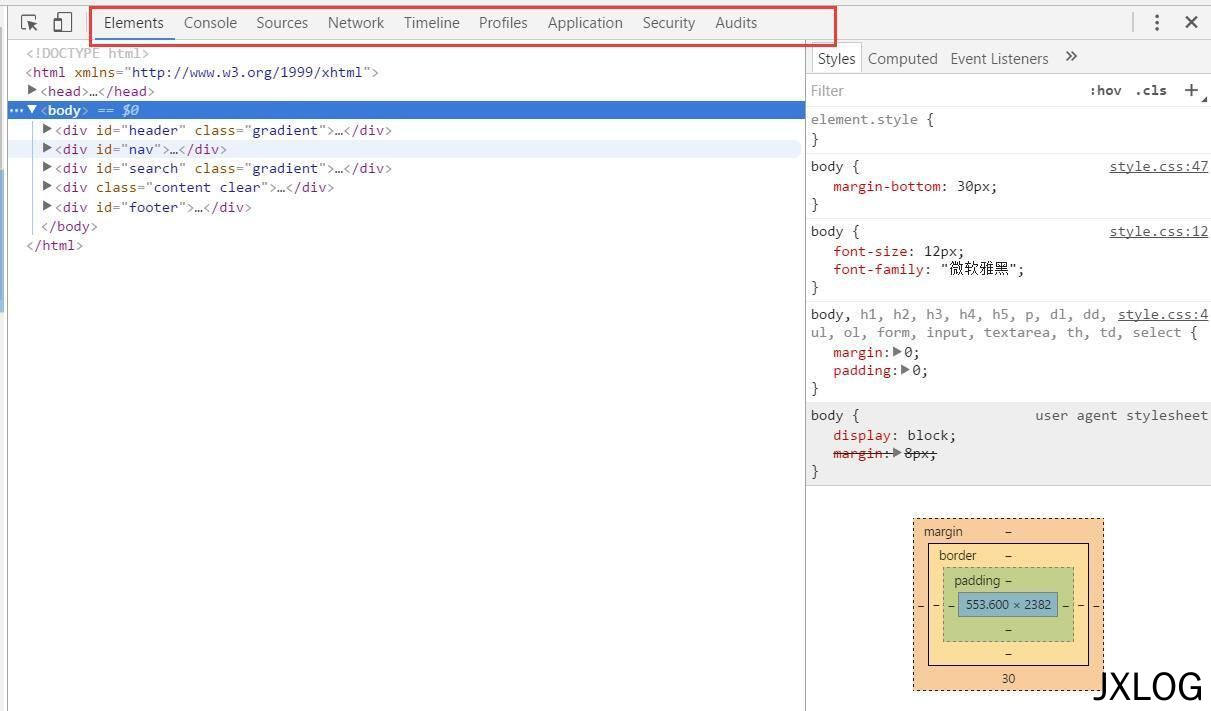
Task: Expand the div id nav node
Action: [x=47, y=148]
